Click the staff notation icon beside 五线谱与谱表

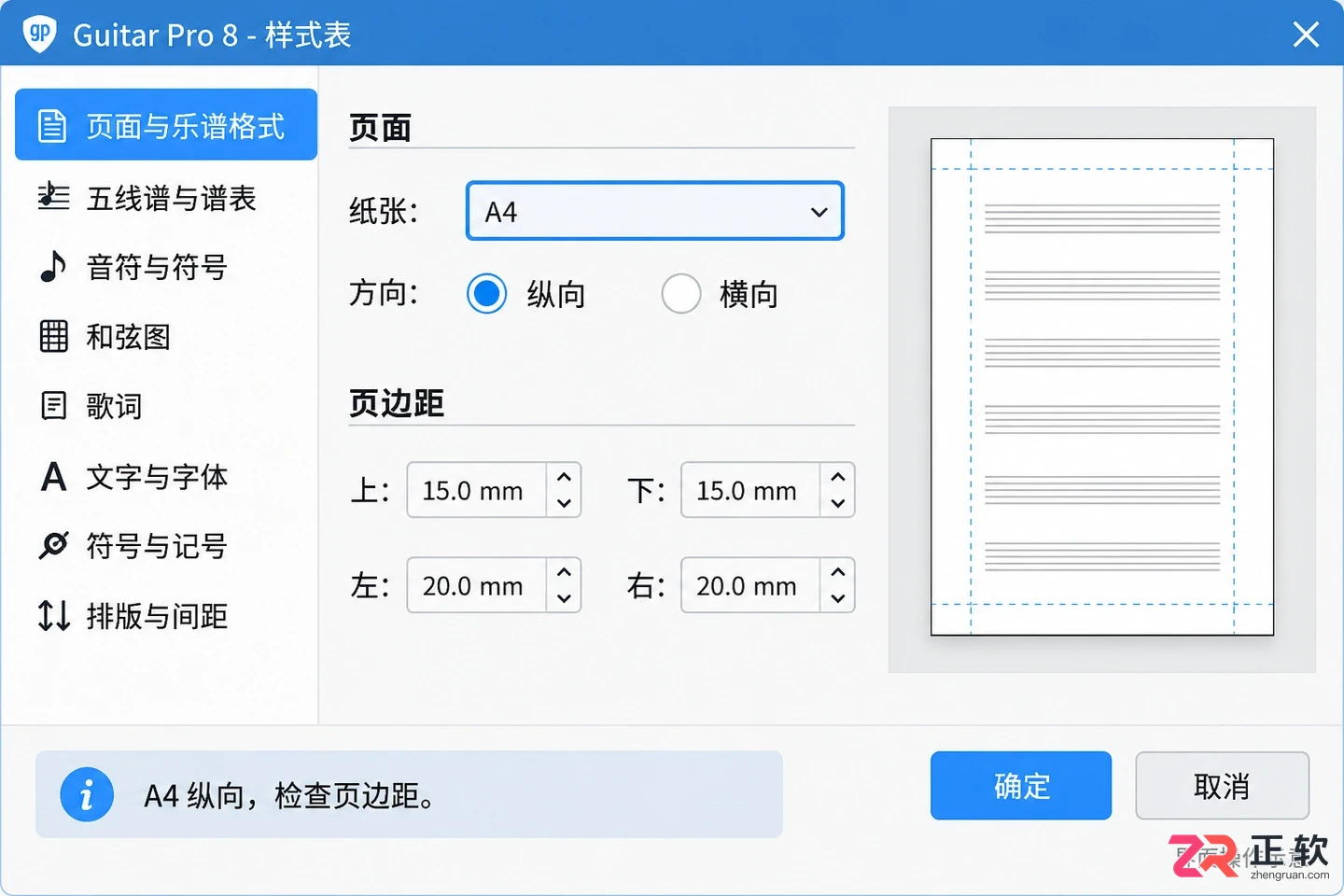53,197
